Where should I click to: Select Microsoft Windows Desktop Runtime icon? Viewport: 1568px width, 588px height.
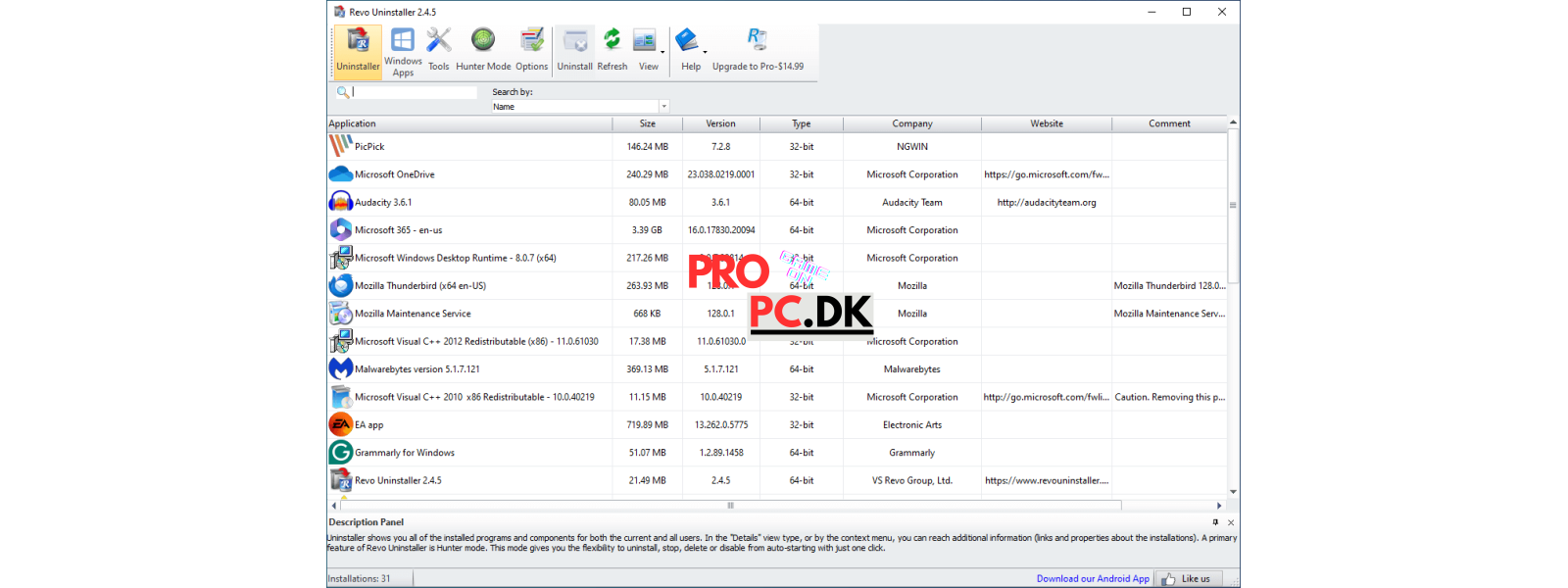[340, 258]
